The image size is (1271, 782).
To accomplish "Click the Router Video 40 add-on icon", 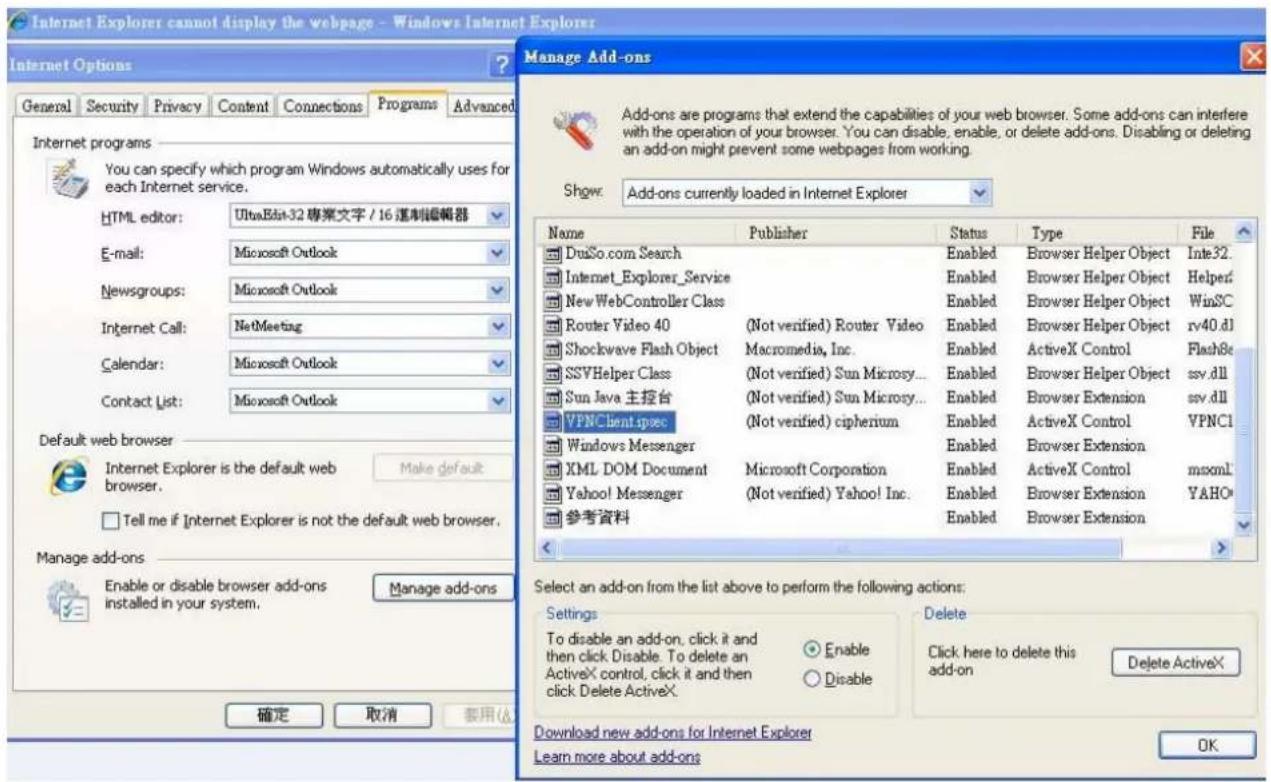I will tap(553, 325).
